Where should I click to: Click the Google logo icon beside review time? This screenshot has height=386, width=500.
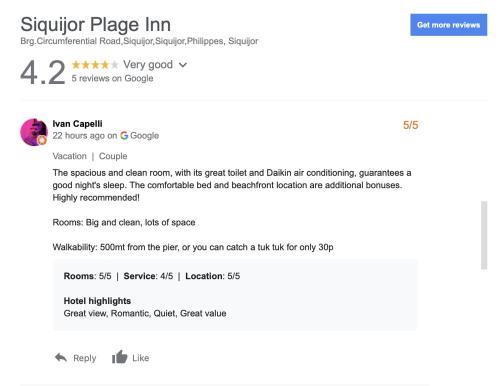(x=124, y=136)
